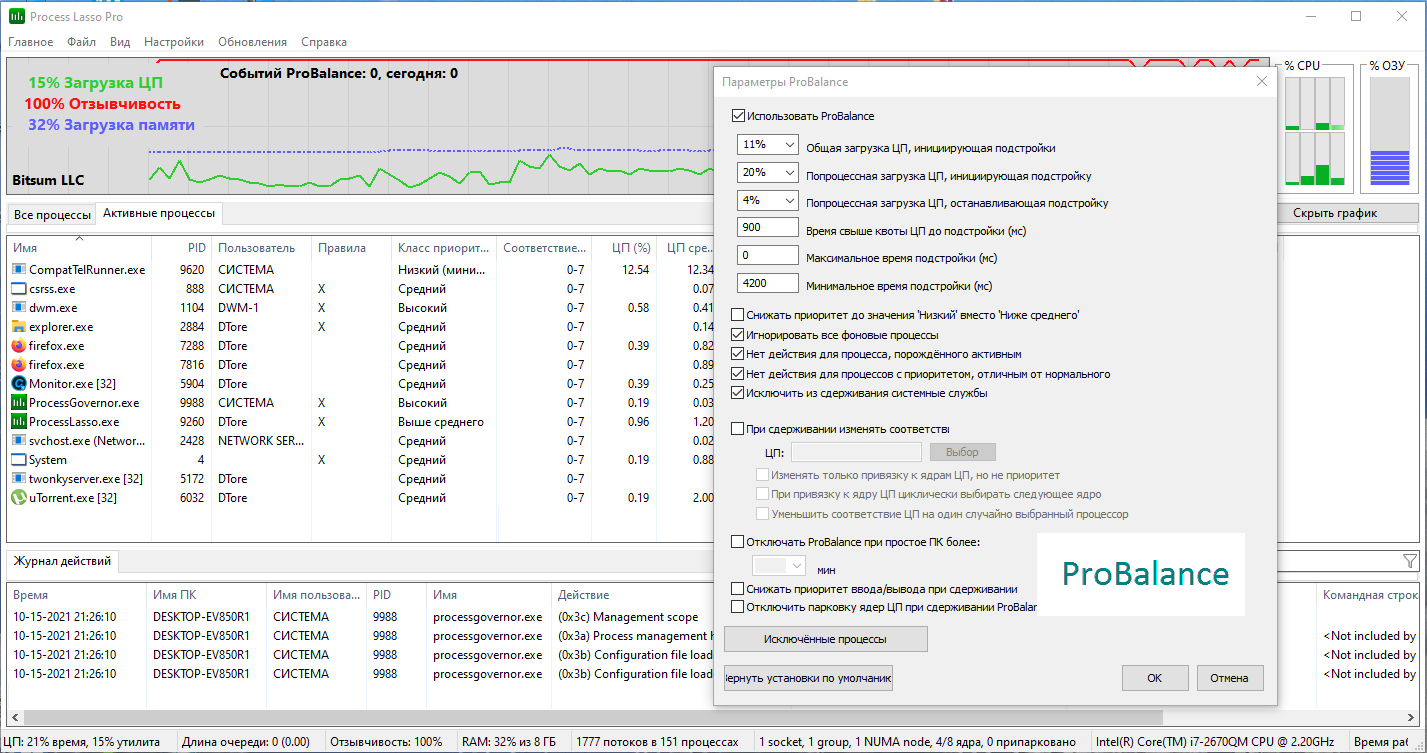Enable lowering priority to 'Низкий' checkbox
1427x753 pixels.
click(739, 315)
